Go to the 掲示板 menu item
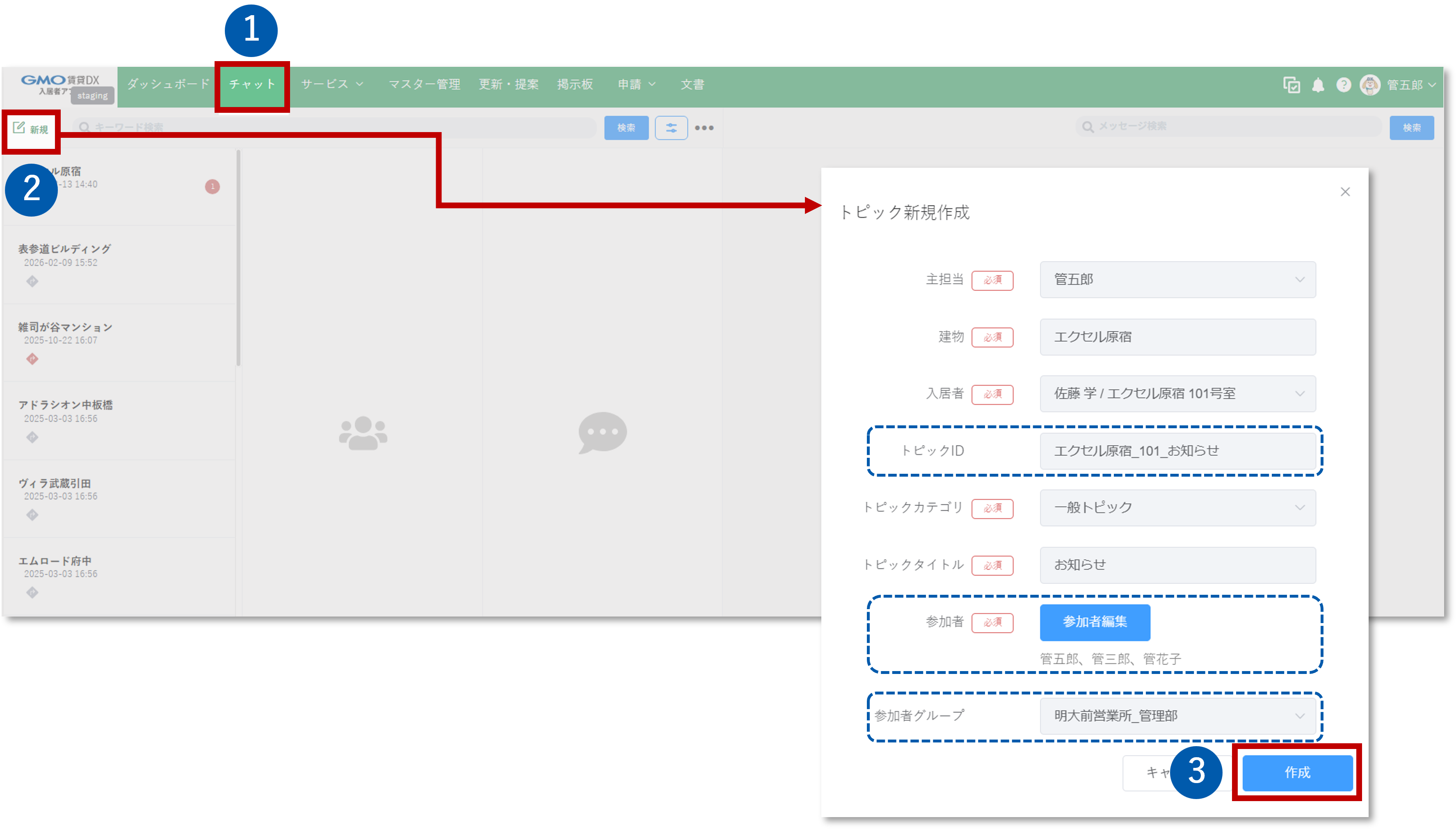1456x829 pixels. [x=574, y=85]
